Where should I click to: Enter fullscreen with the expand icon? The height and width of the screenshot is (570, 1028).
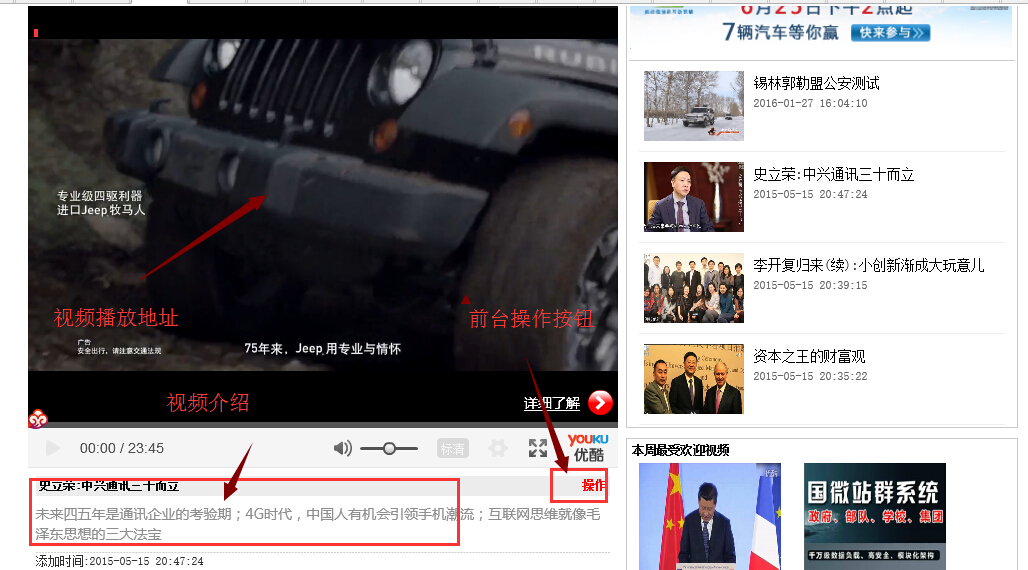point(538,448)
